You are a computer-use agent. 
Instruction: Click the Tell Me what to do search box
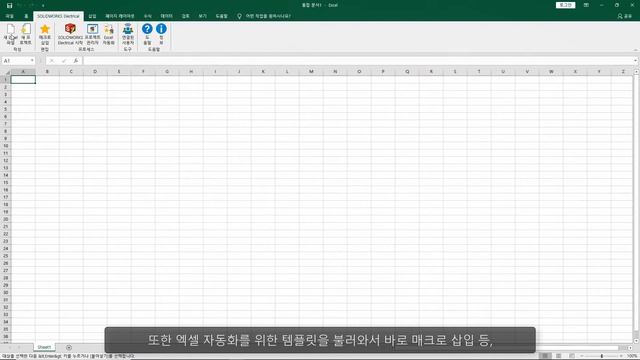(268, 16)
